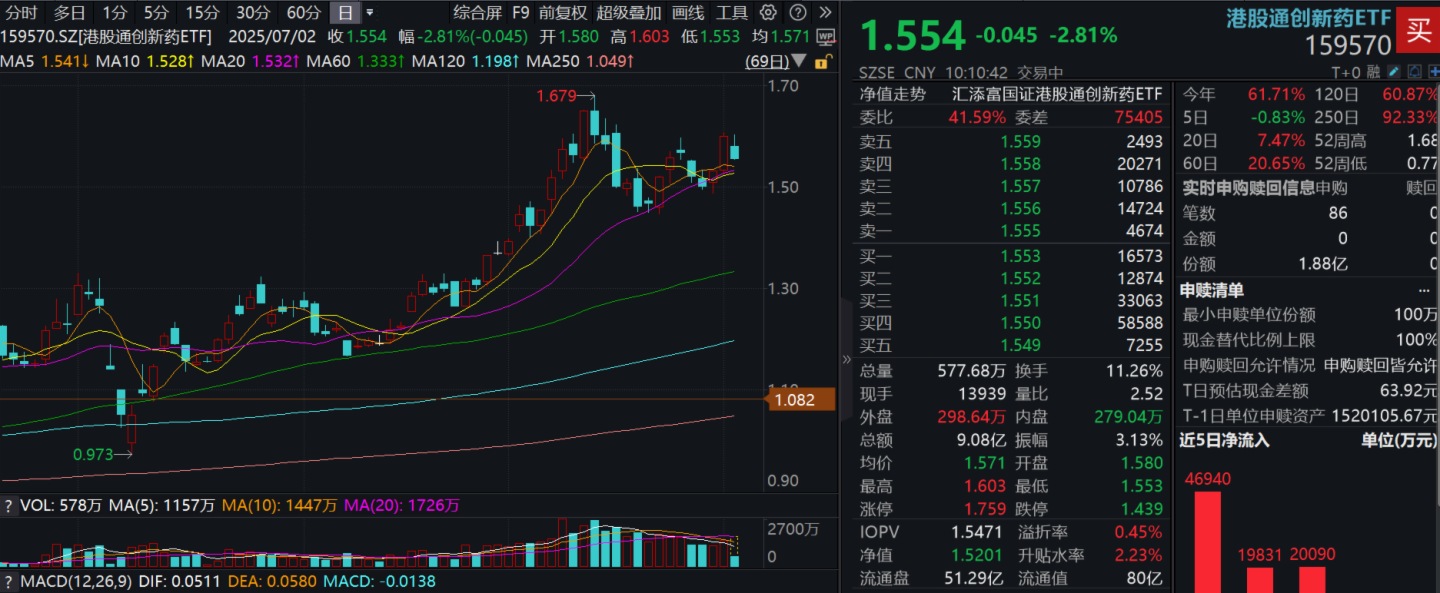The width and height of the screenshot is (1440, 593).
Task: Open chart settings gear icon
Action: [768, 13]
